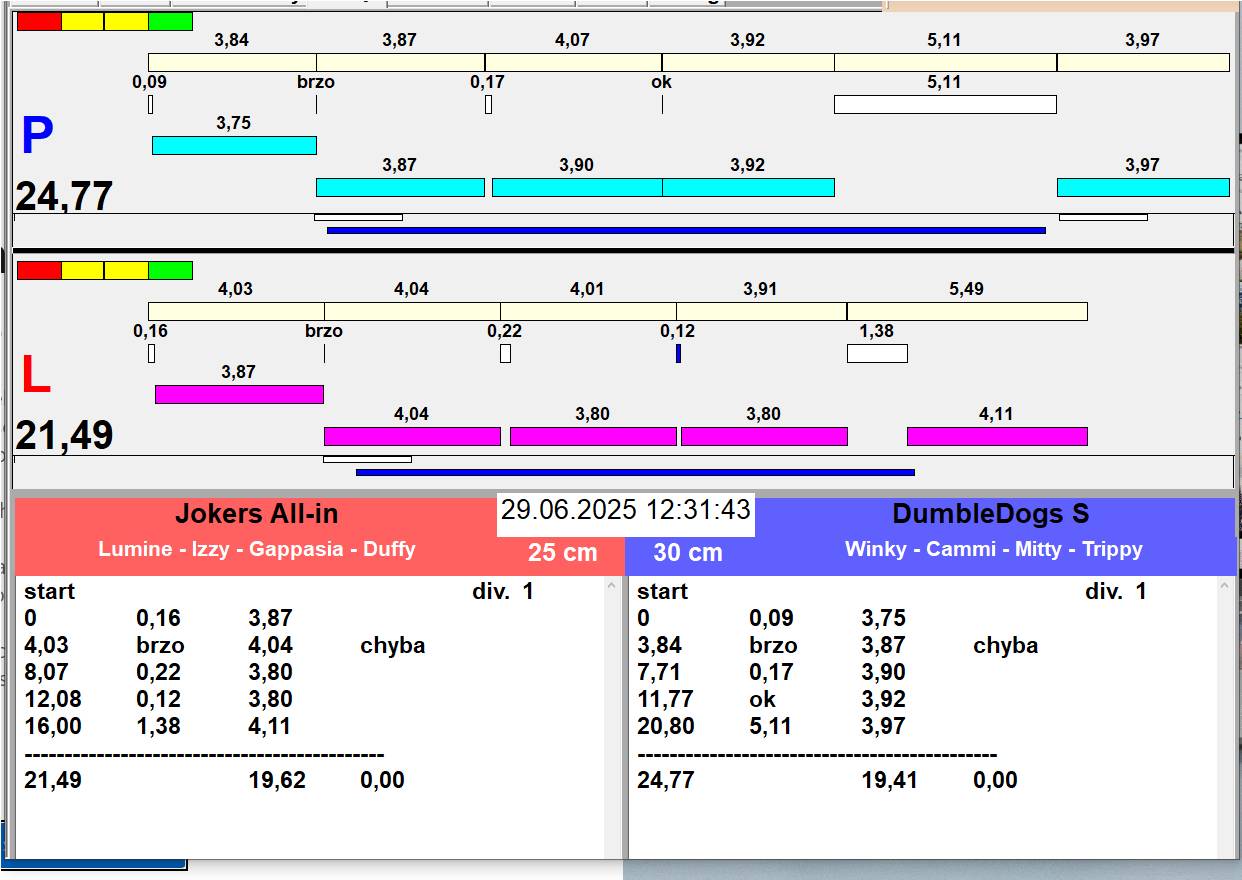
Task: Click the red start light in lane L
Action: (x=39, y=270)
